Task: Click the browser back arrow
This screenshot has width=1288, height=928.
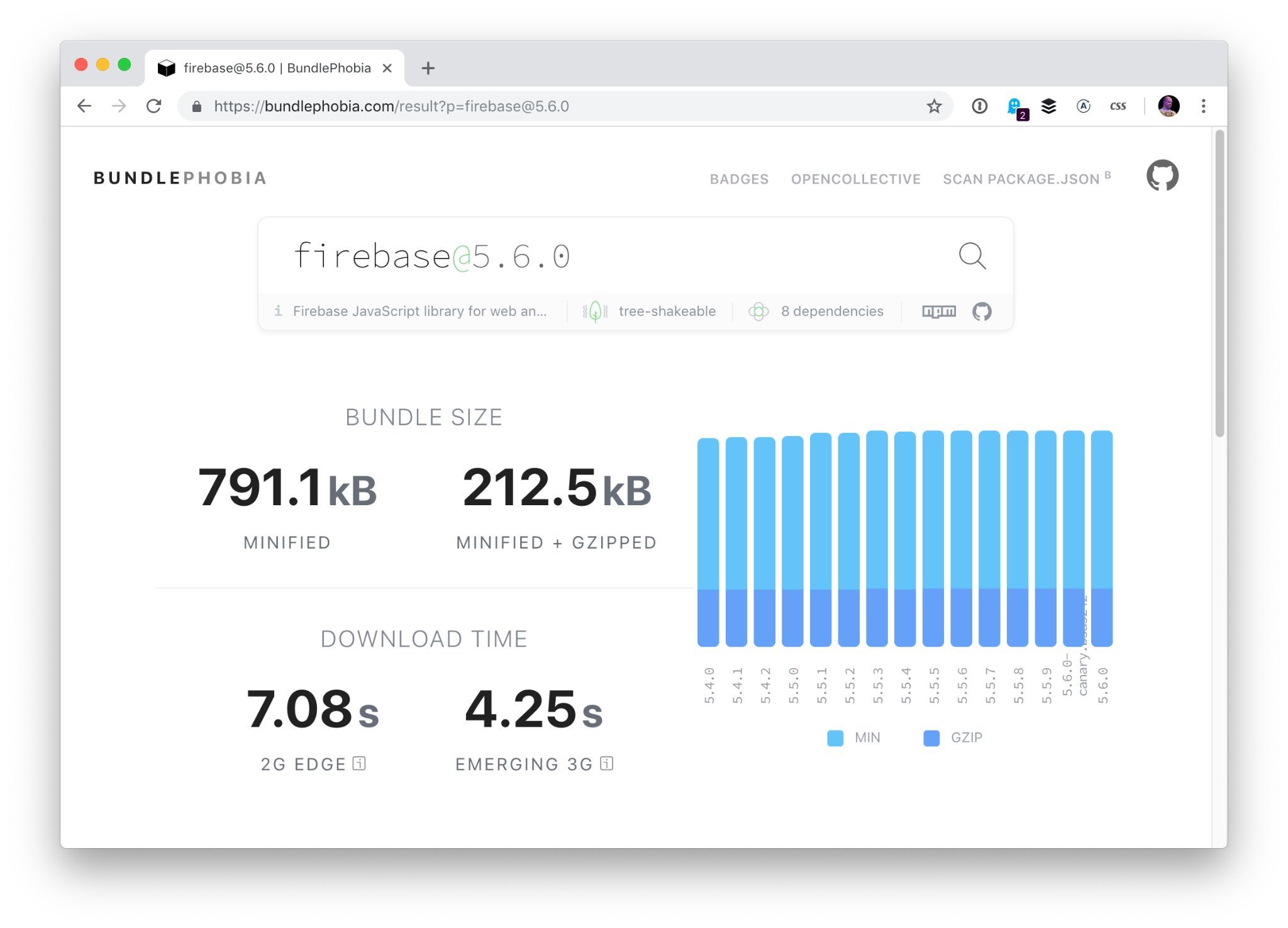Action: click(x=84, y=106)
